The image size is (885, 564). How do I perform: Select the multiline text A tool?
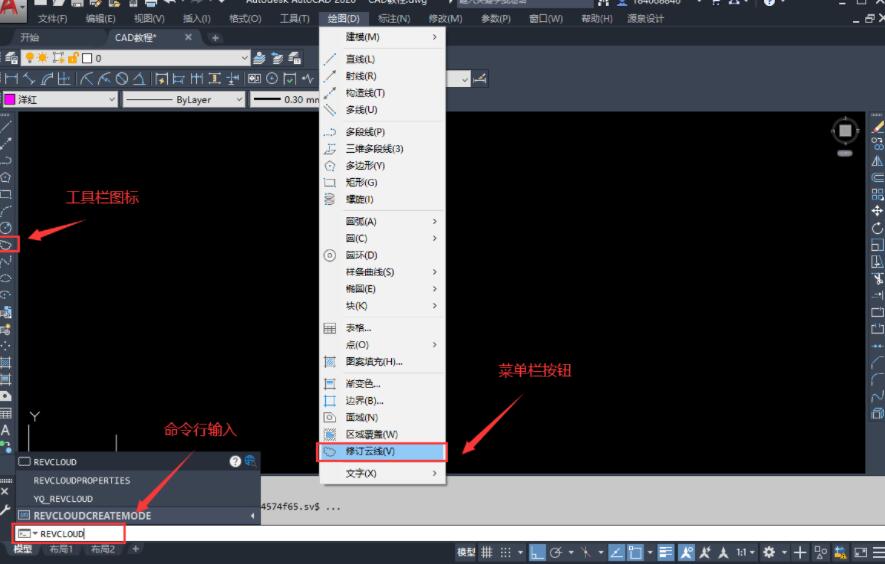click(x=6, y=430)
